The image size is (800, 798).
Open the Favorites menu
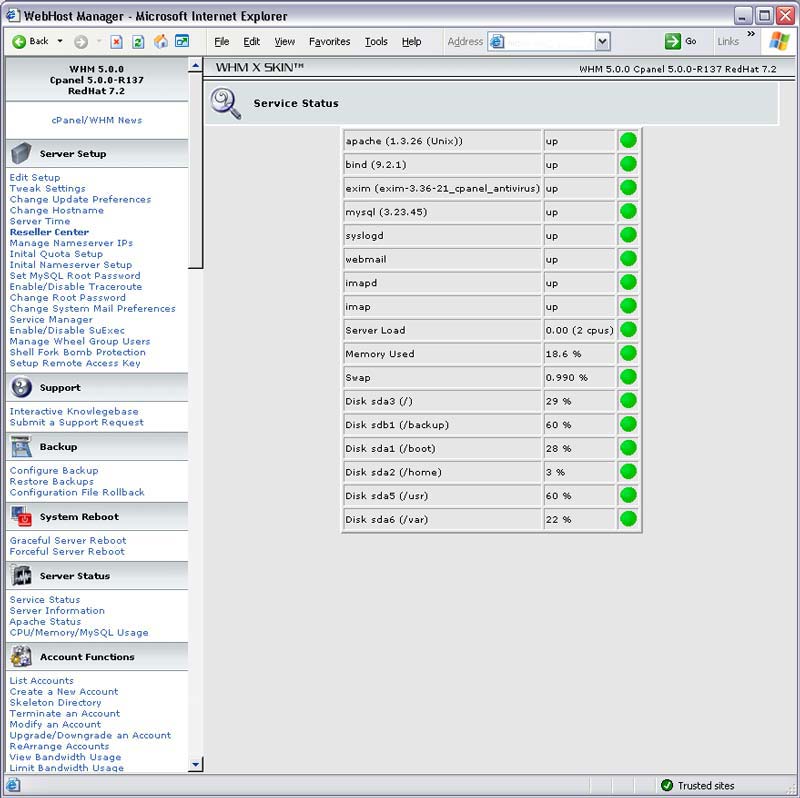[x=329, y=41]
